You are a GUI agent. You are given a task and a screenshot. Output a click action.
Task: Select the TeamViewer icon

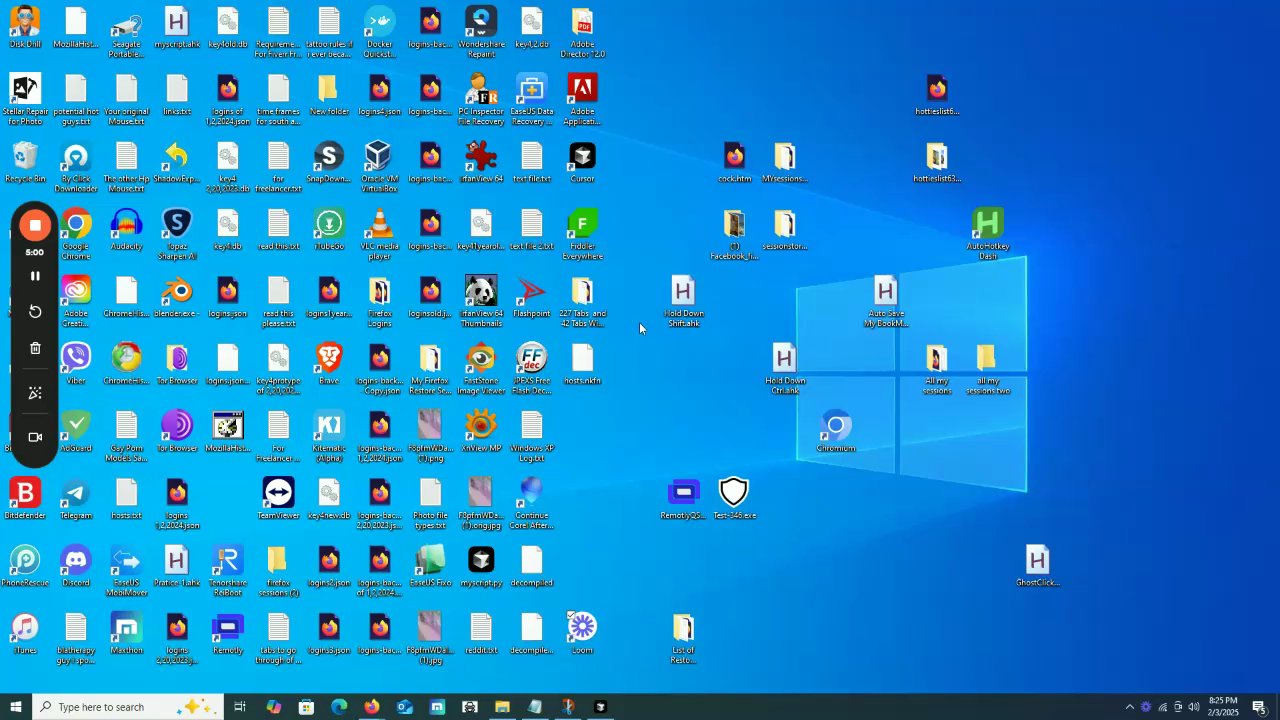pos(278,499)
